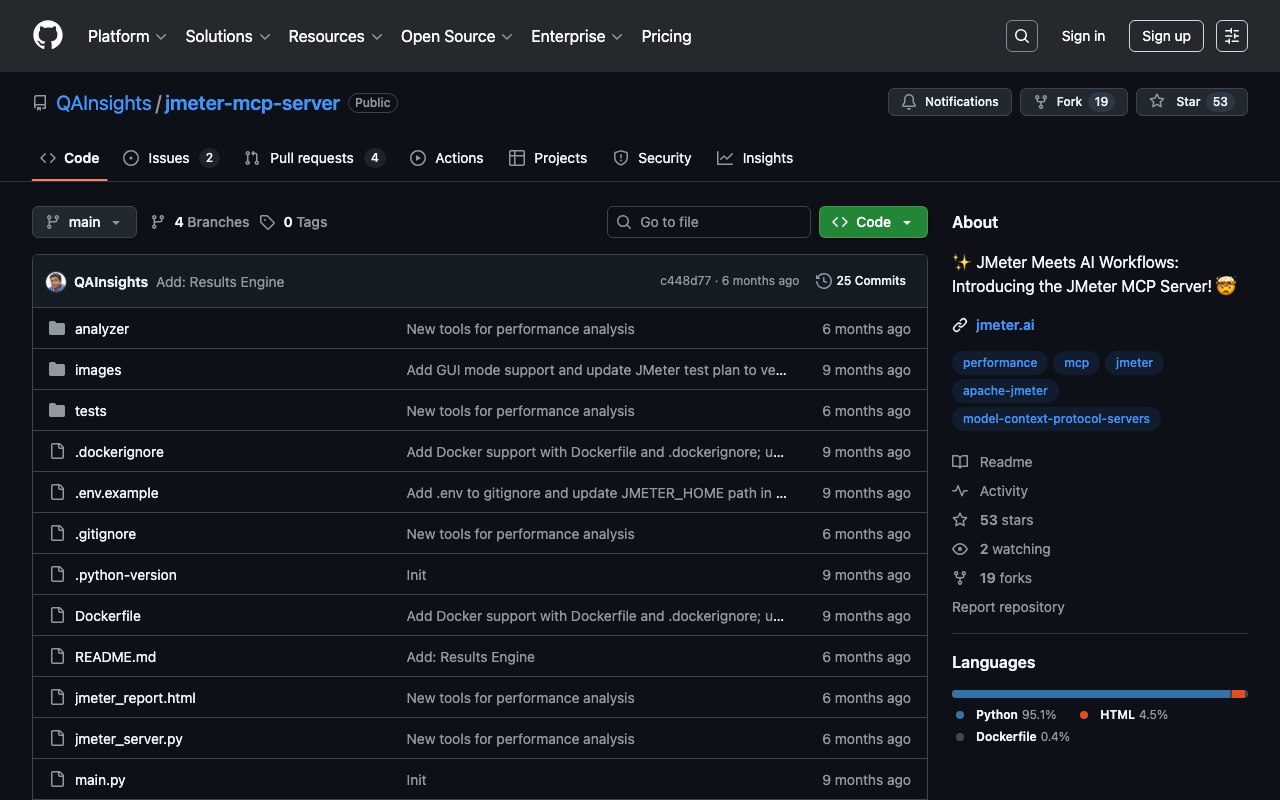Open the Activity pulse entry
This screenshot has height=800, width=1280.
(1003, 491)
